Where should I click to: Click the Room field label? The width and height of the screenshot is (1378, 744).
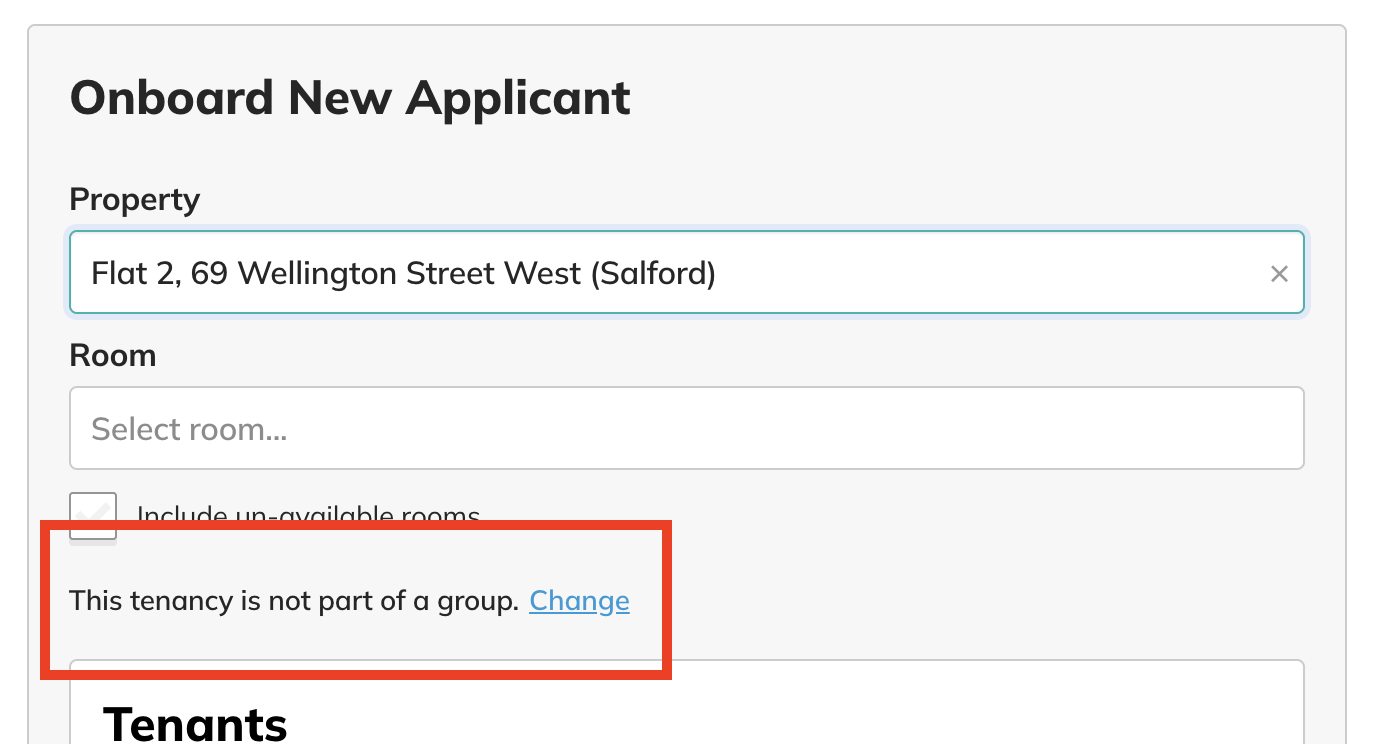click(x=113, y=355)
